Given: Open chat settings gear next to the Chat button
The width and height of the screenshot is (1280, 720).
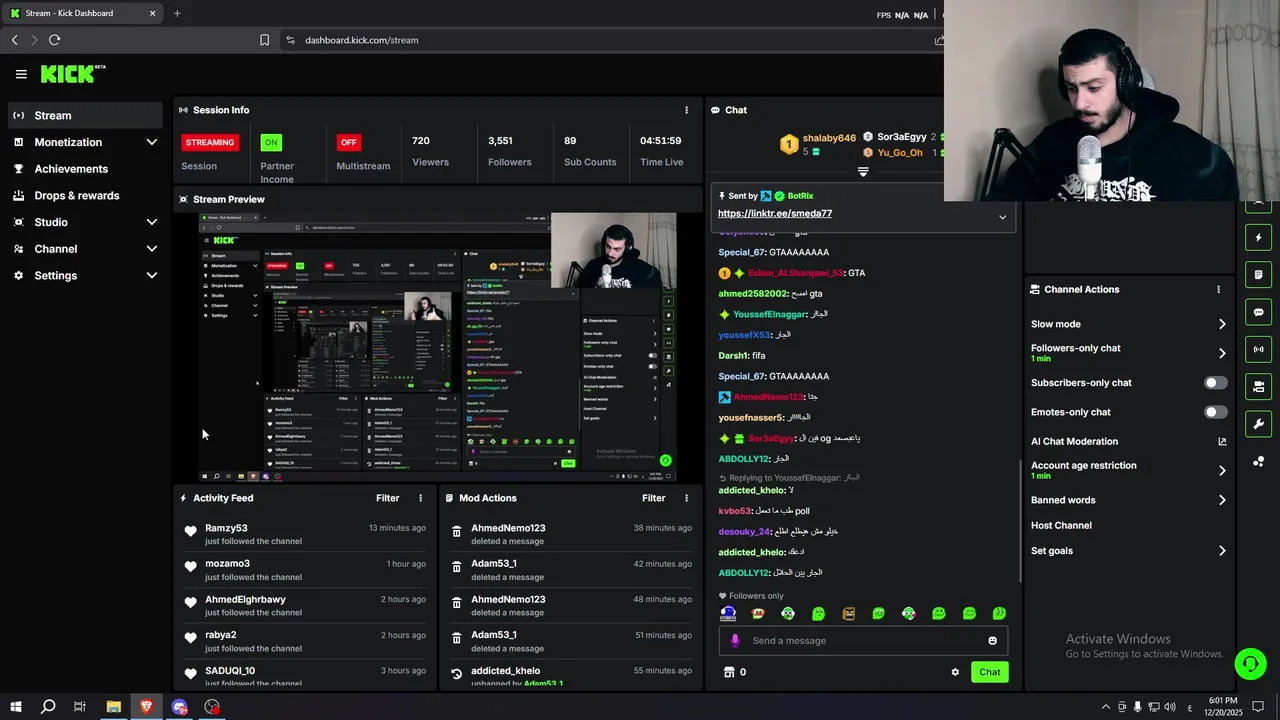Looking at the screenshot, I should tap(955, 672).
